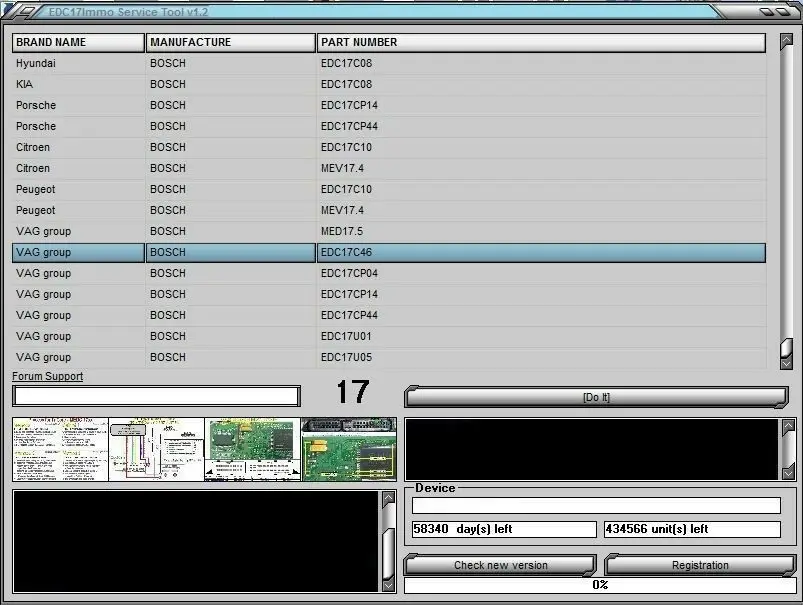
Task: Open third circuit board thumbnail
Action: (x=253, y=449)
